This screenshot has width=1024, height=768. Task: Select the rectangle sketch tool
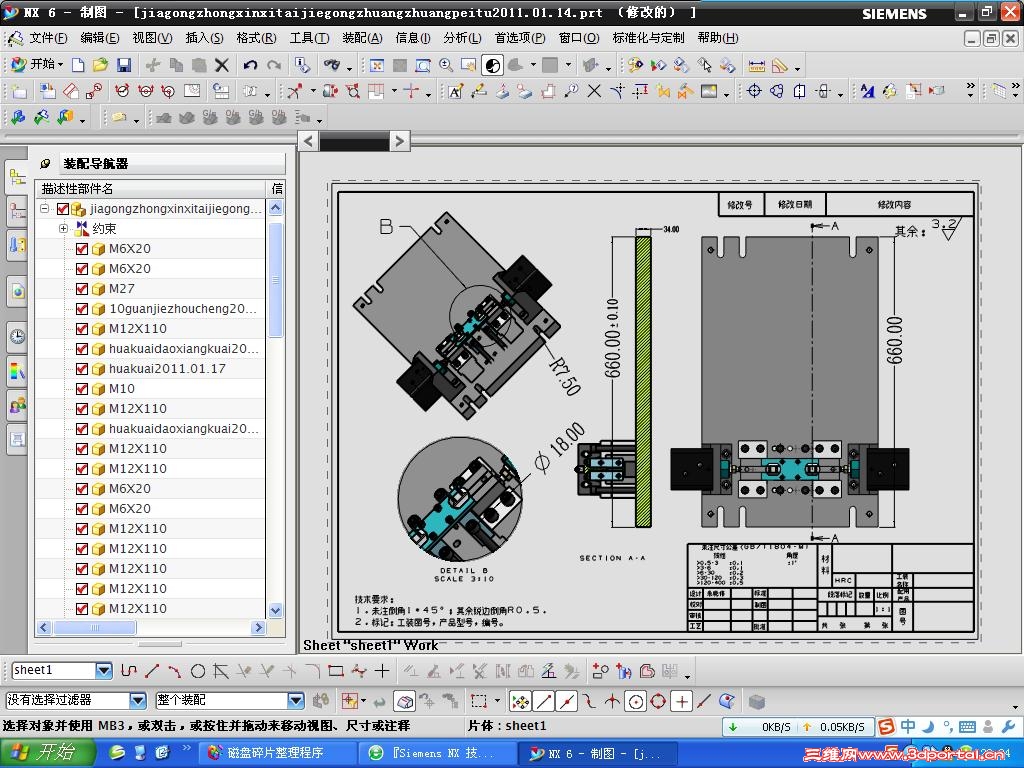[x=335, y=671]
